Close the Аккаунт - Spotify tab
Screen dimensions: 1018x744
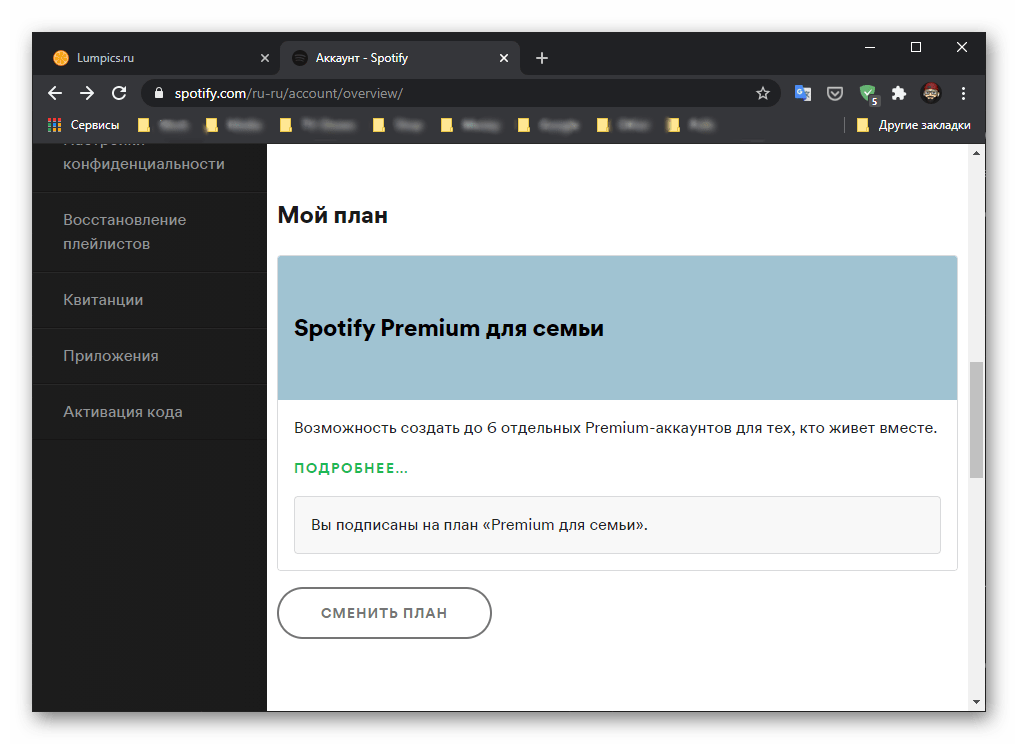tap(504, 58)
